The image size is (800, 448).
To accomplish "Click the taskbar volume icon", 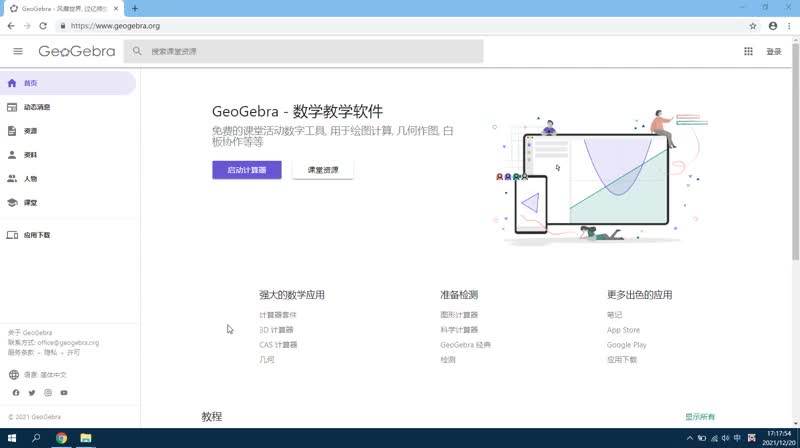I will (726, 438).
